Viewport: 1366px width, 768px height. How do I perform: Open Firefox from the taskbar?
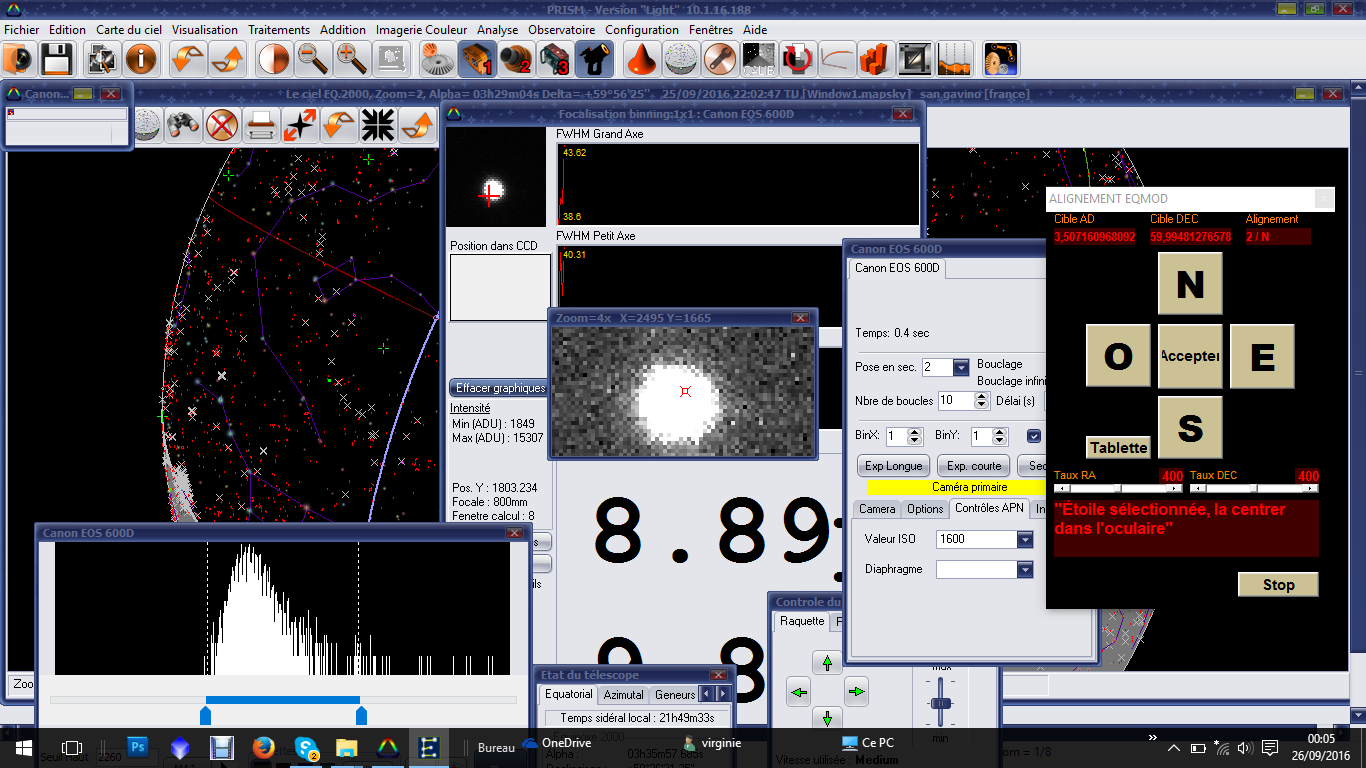point(264,747)
